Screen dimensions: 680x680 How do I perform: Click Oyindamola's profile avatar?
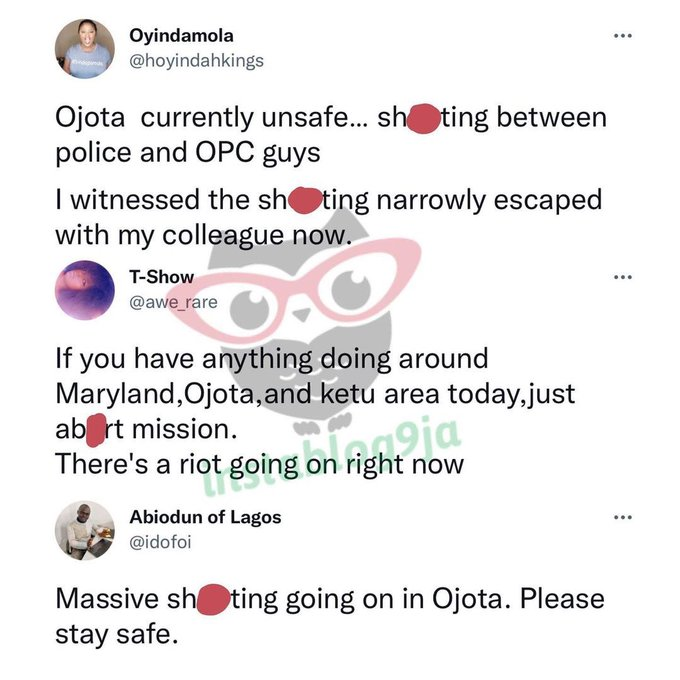coord(85,48)
